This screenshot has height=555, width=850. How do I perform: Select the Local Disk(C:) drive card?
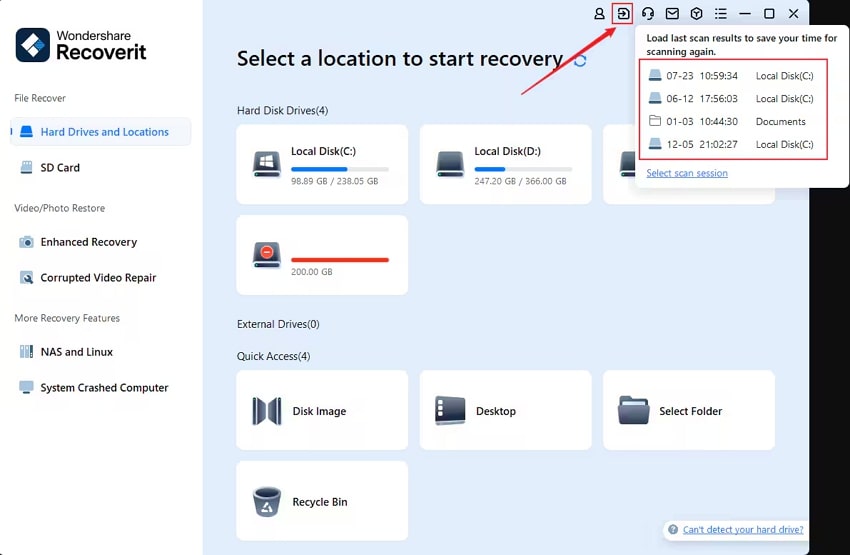322,164
